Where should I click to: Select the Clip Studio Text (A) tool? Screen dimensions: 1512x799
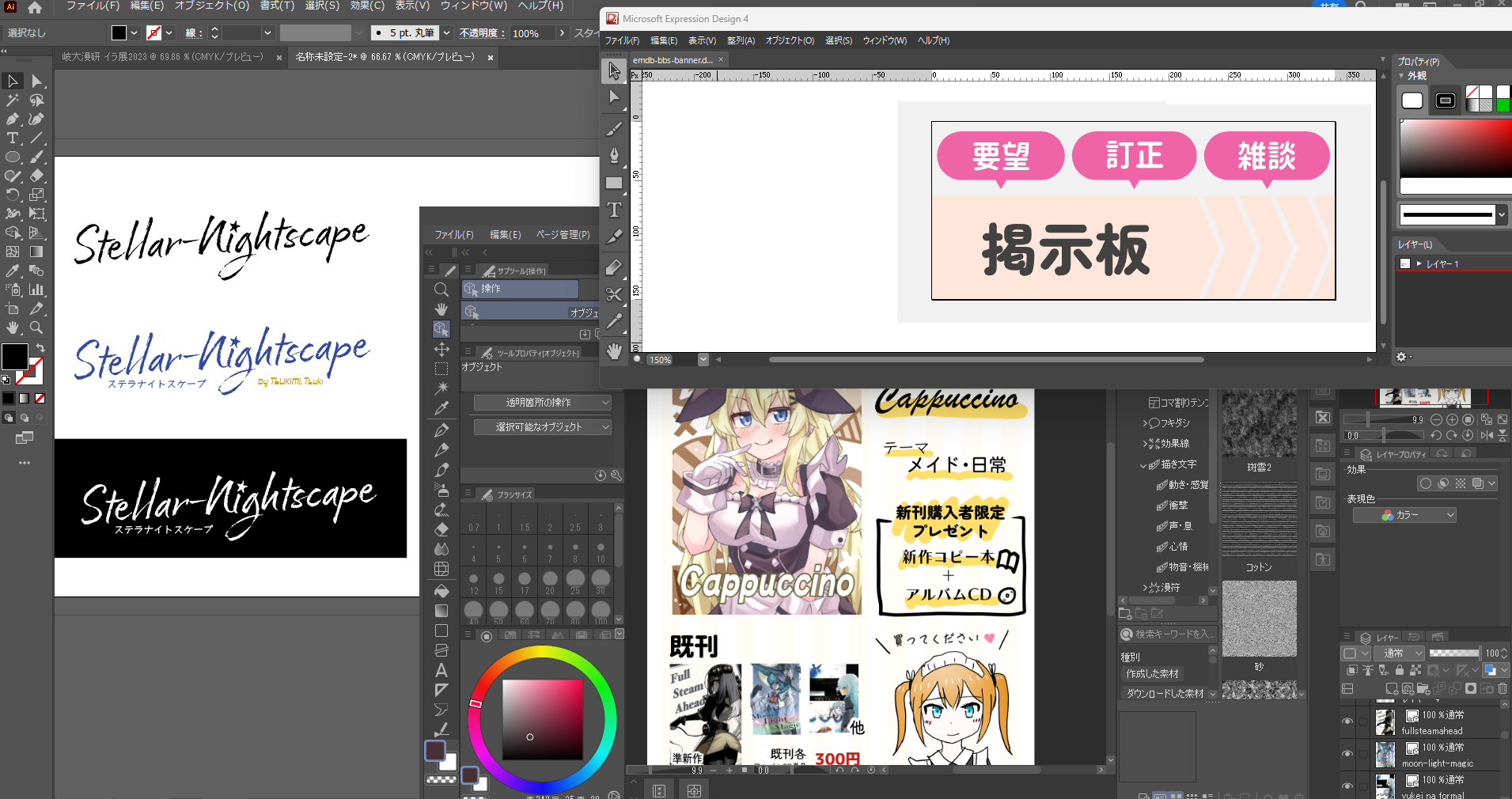pyautogui.click(x=441, y=670)
